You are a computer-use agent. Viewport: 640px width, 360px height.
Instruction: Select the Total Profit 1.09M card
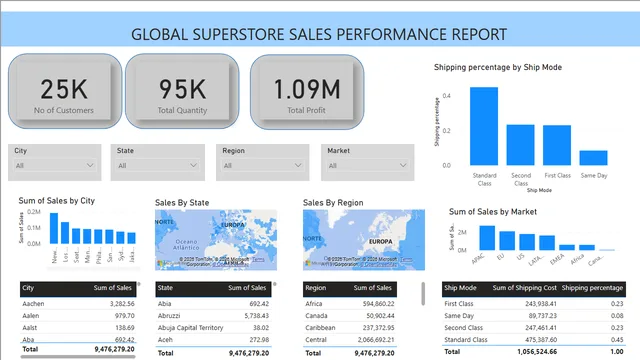(307, 92)
